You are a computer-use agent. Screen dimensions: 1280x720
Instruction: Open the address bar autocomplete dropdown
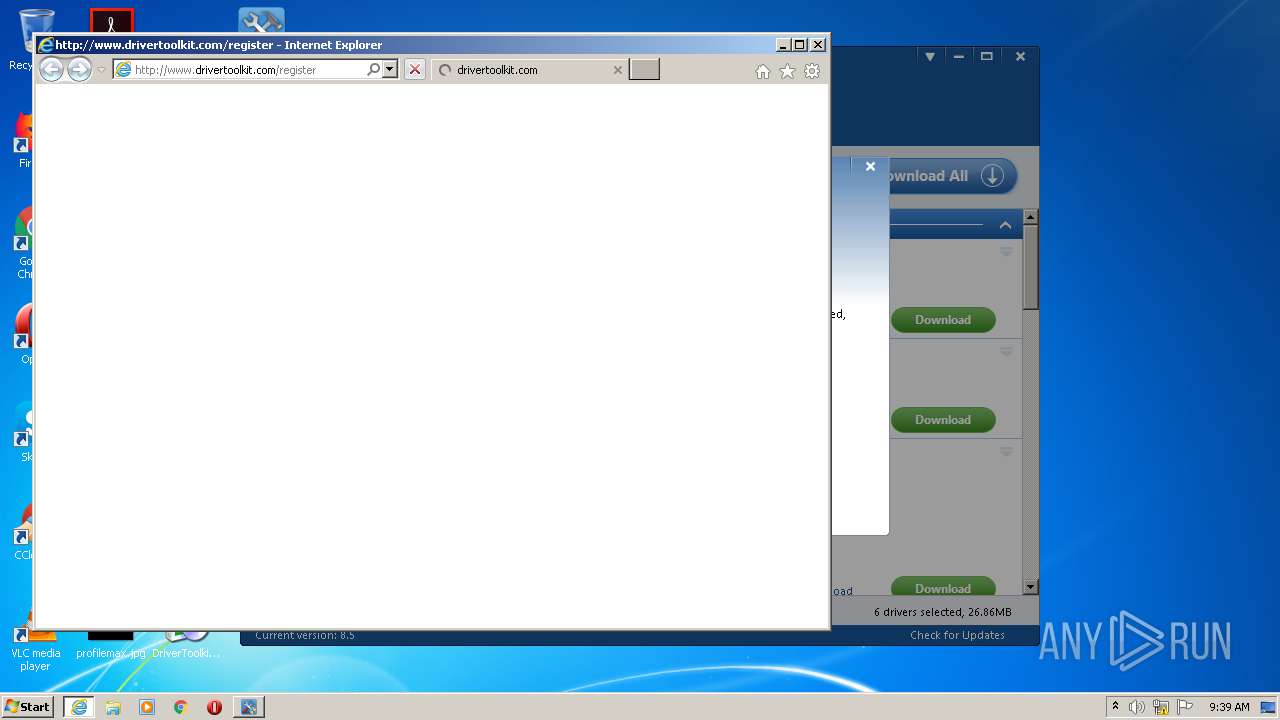(x=390, y=70)
